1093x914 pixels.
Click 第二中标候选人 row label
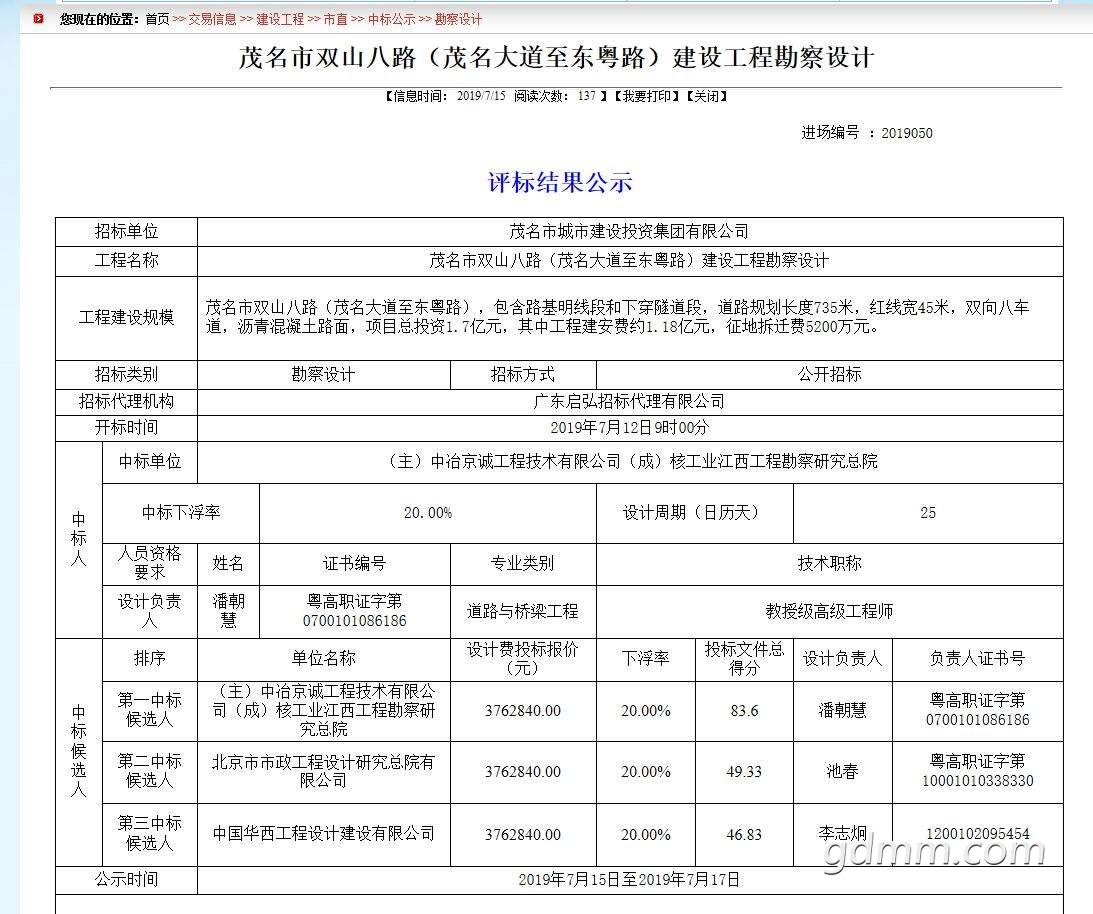click(149, 771)
